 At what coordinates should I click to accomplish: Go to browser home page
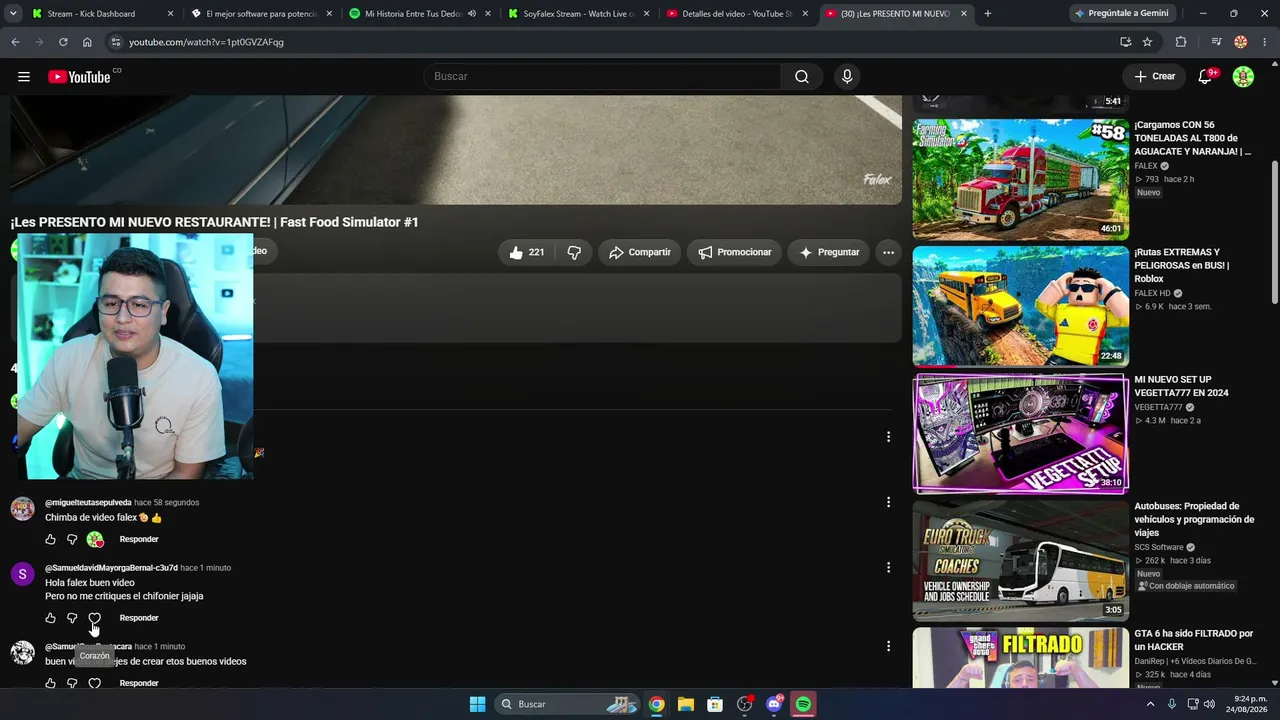87,42
